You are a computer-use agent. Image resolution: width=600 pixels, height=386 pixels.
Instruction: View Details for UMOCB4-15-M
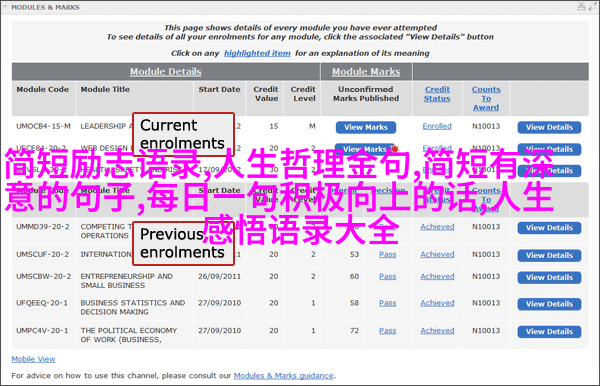pos(549,127)
